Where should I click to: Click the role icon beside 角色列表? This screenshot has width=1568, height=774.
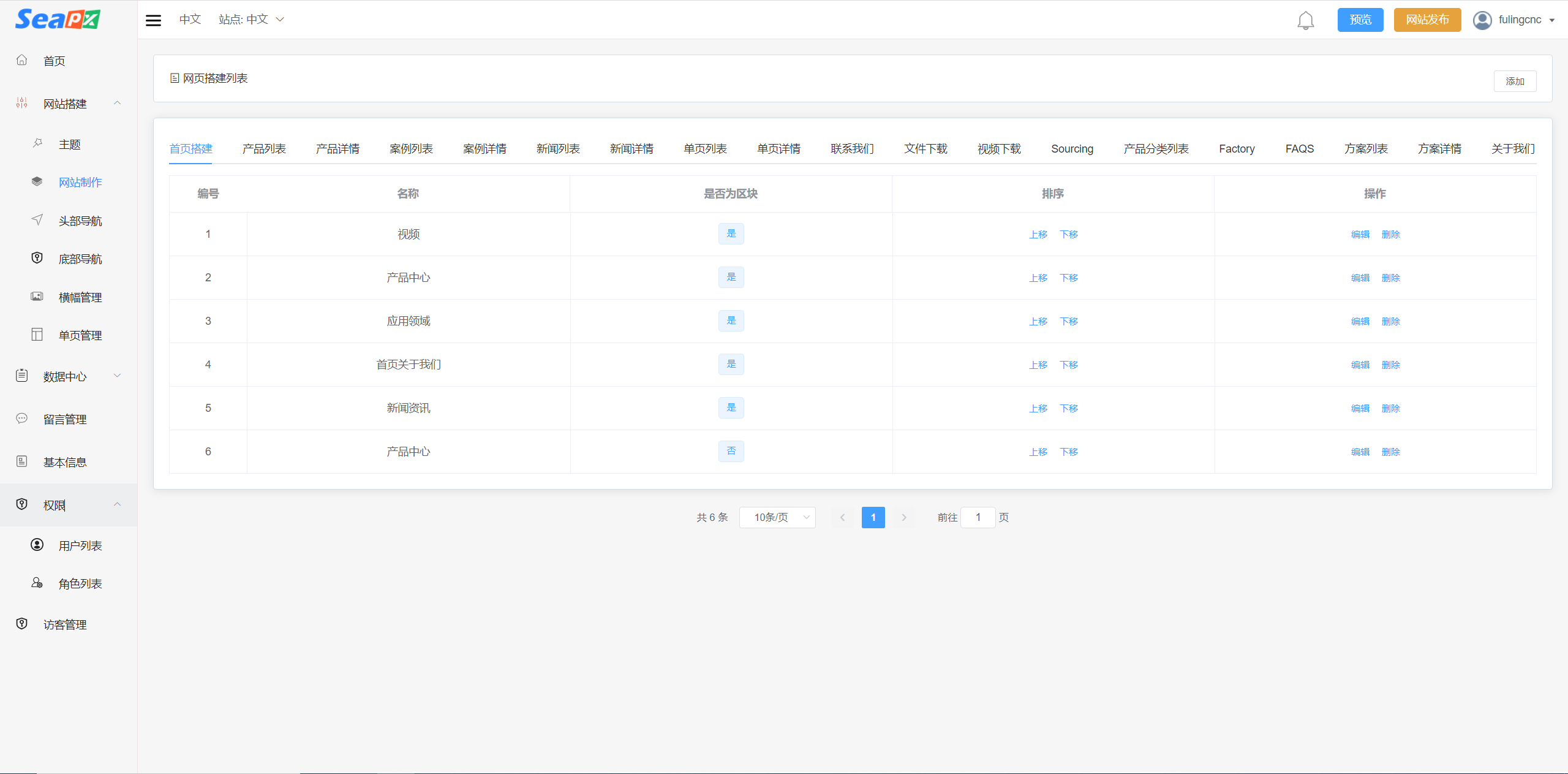37,583
